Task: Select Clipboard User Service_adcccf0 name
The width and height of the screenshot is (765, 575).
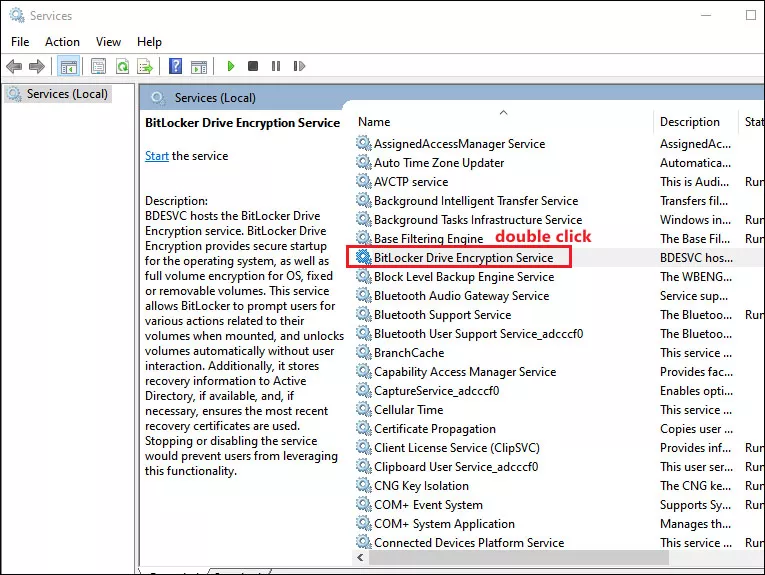Action: tap(456, 467)
